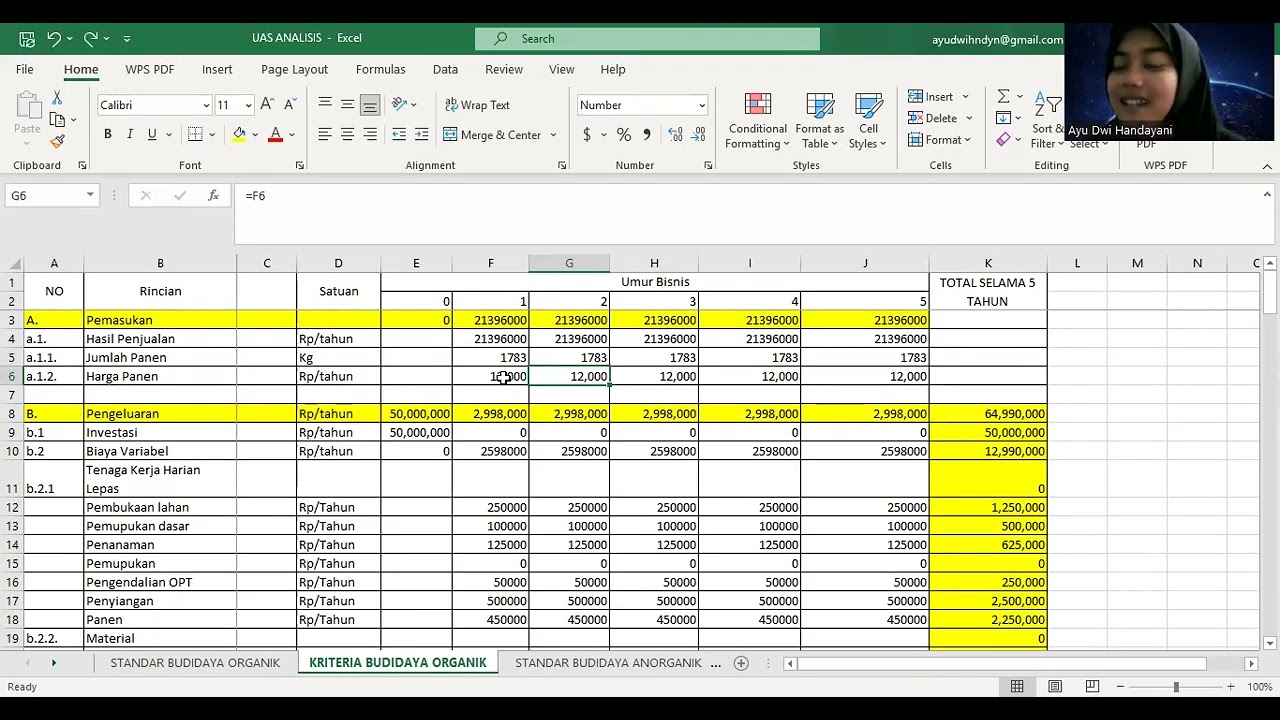Apply the red Font Color A
The width and height of the screenshot is (1280, 720).
click(x=275, y=134)
